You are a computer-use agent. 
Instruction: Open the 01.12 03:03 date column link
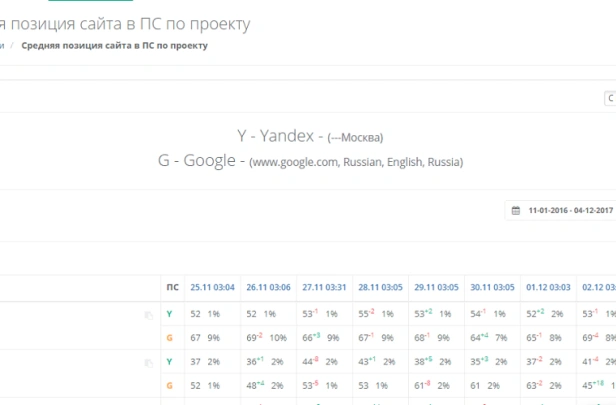(548, 288)
